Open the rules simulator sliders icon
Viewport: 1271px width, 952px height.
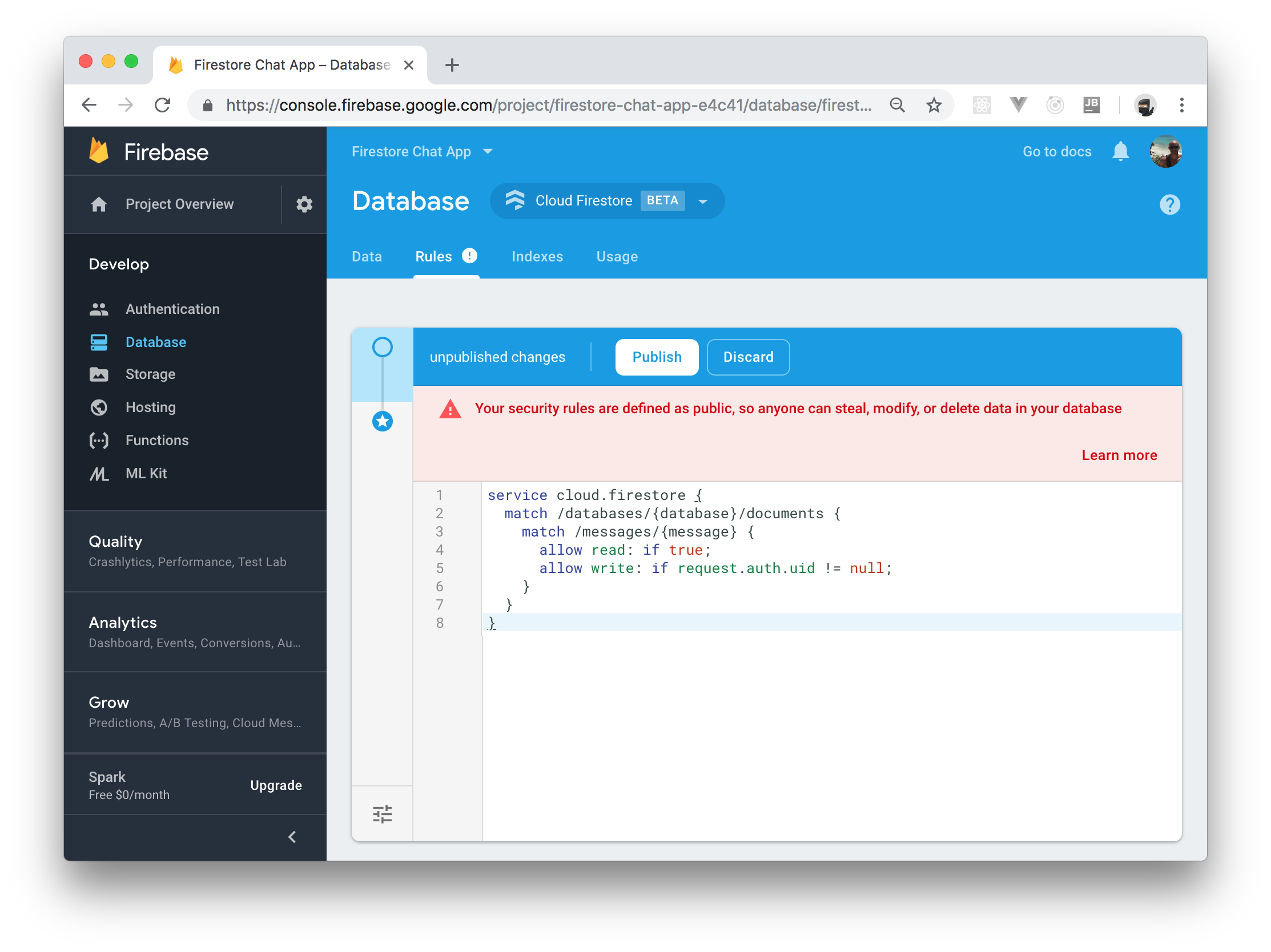point(382,814)
